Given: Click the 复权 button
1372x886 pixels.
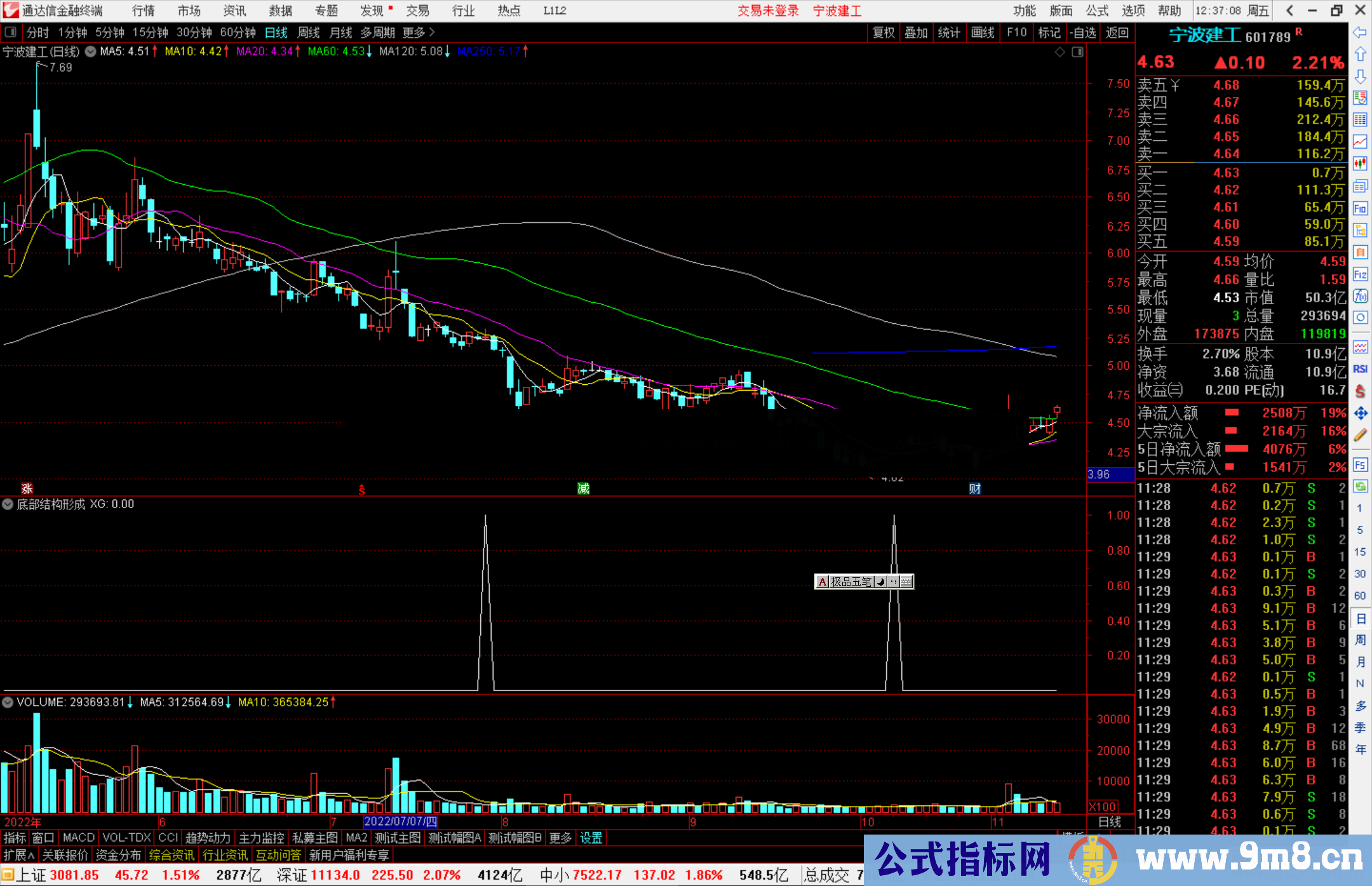Looking at the screenshot, I should click(x=884, y=32).
